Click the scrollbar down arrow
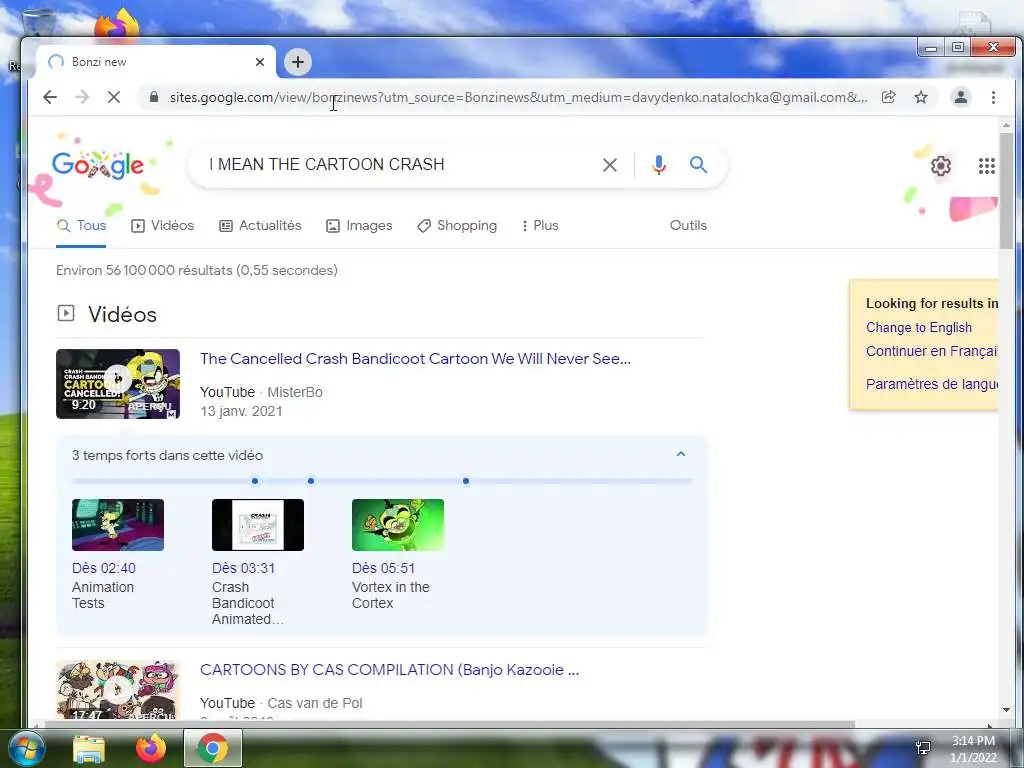 point(1006,710)
